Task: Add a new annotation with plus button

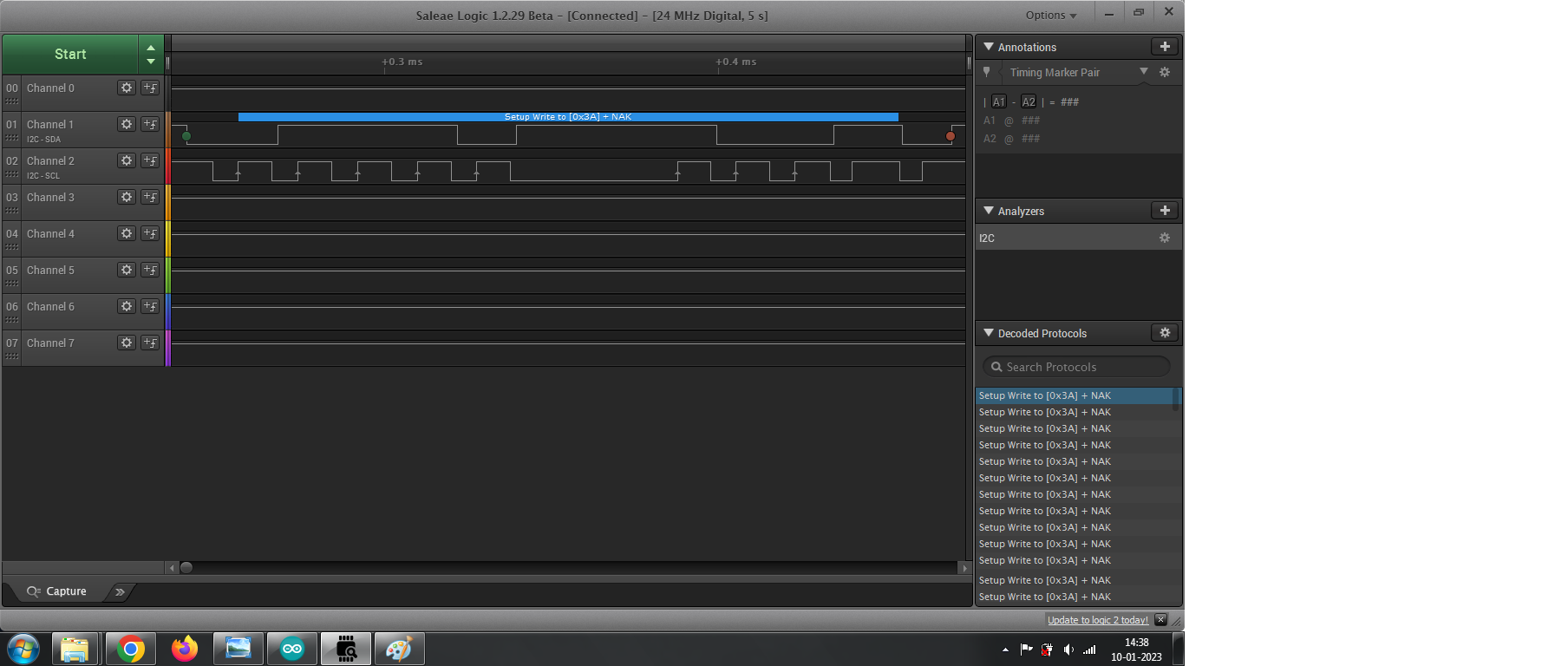Action: tap(1165, 47)
